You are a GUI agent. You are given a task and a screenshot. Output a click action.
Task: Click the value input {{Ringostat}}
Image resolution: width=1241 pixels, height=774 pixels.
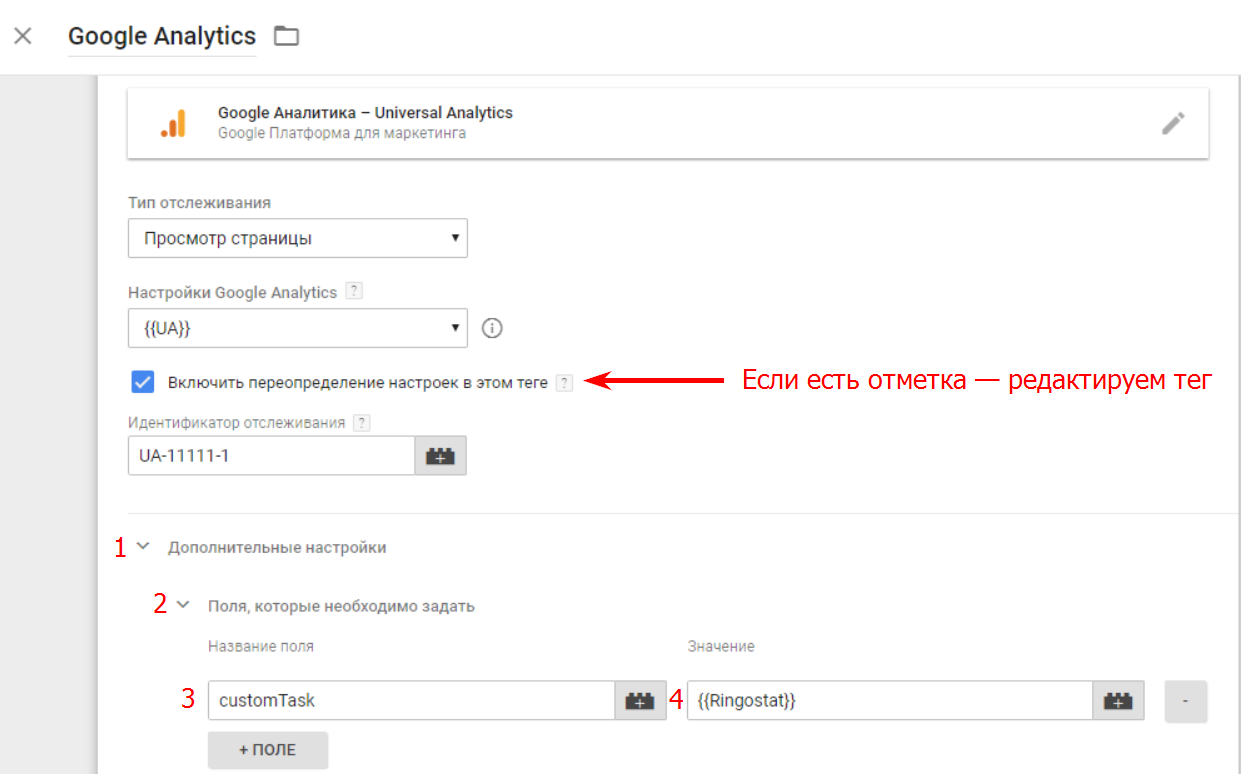pos(889,700)
